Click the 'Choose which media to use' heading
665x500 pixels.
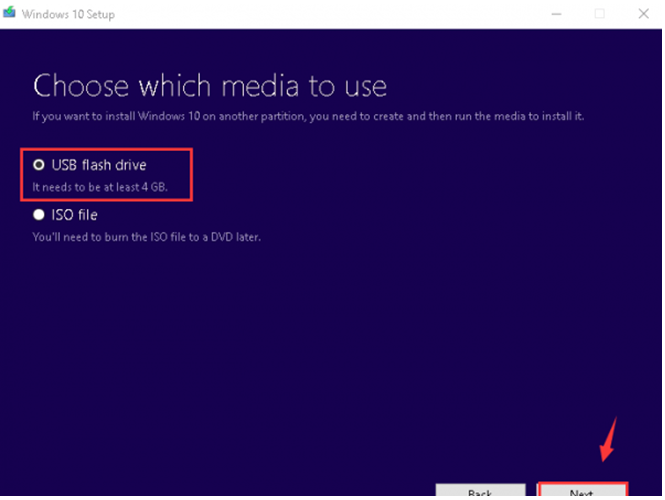210,86
